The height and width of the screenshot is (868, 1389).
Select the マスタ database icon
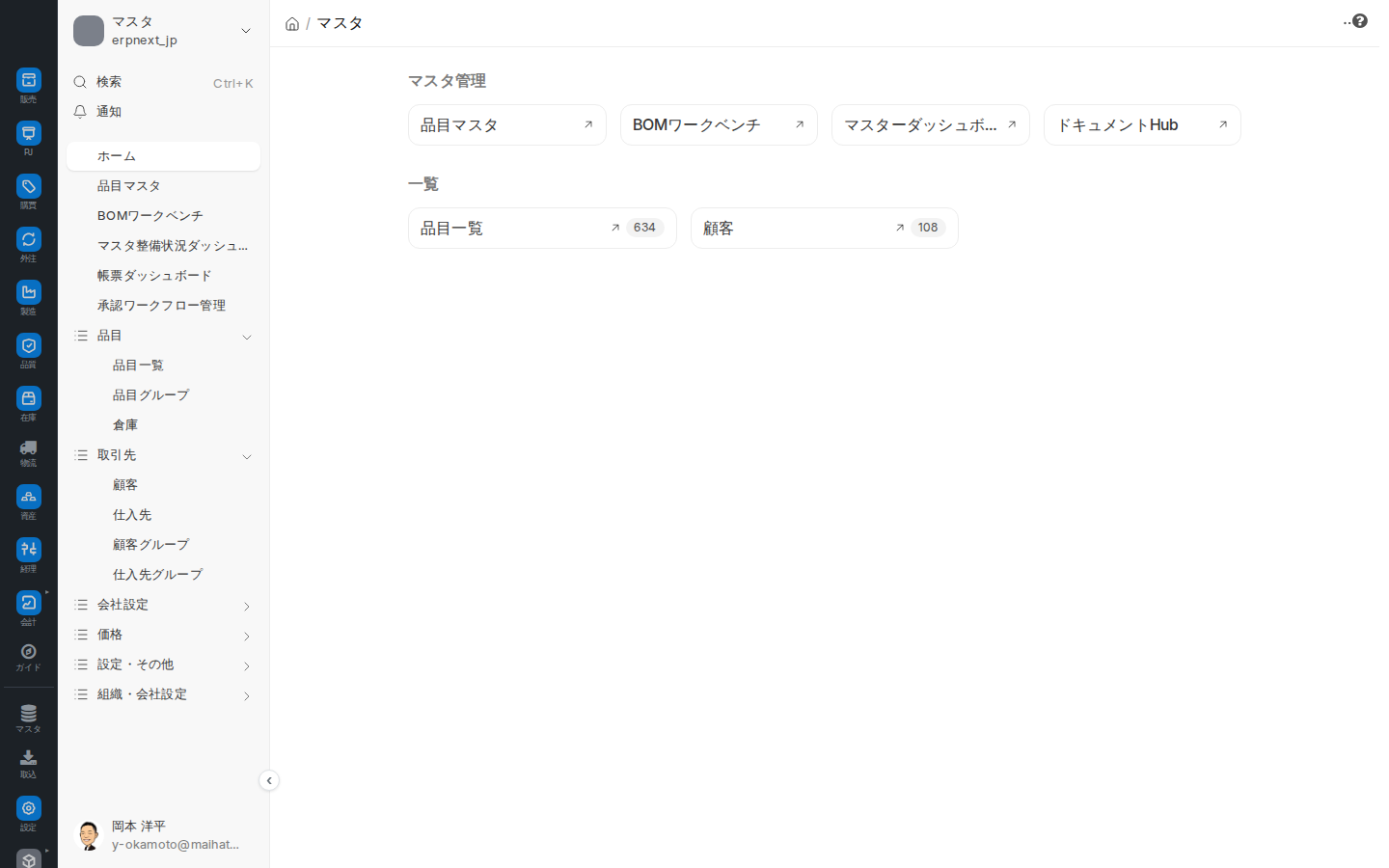(x=29, y=714)
